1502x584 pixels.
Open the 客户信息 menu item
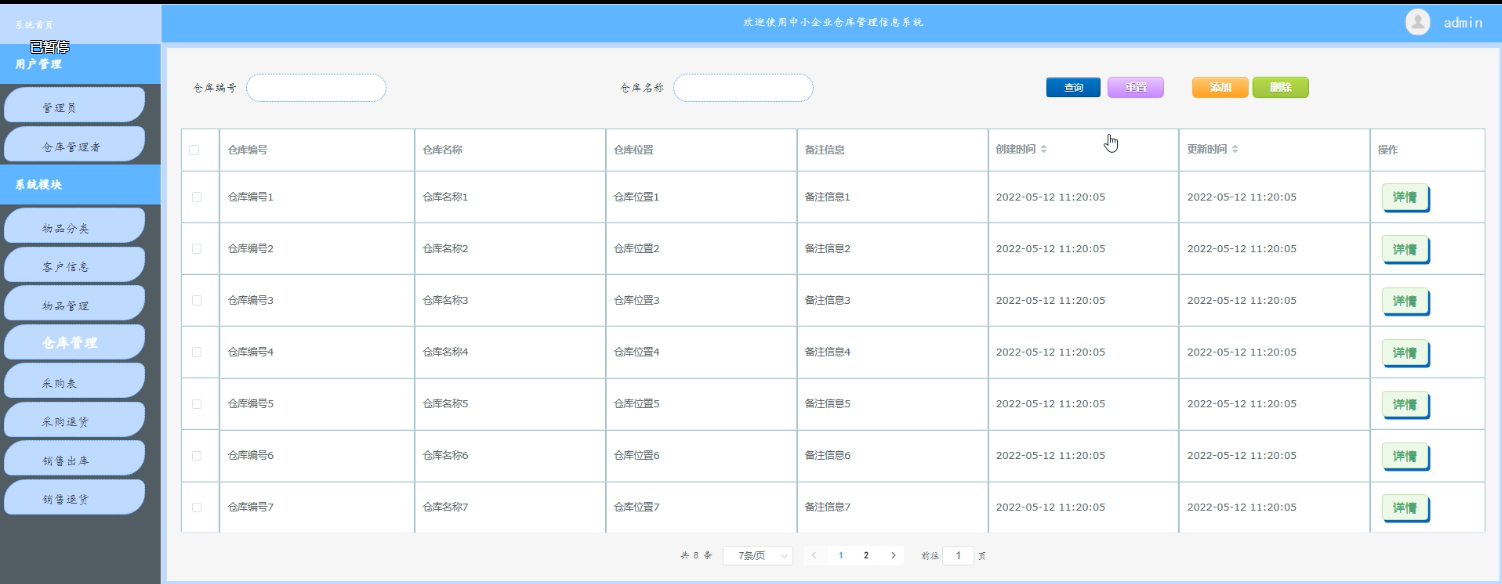tap(74, 267)
